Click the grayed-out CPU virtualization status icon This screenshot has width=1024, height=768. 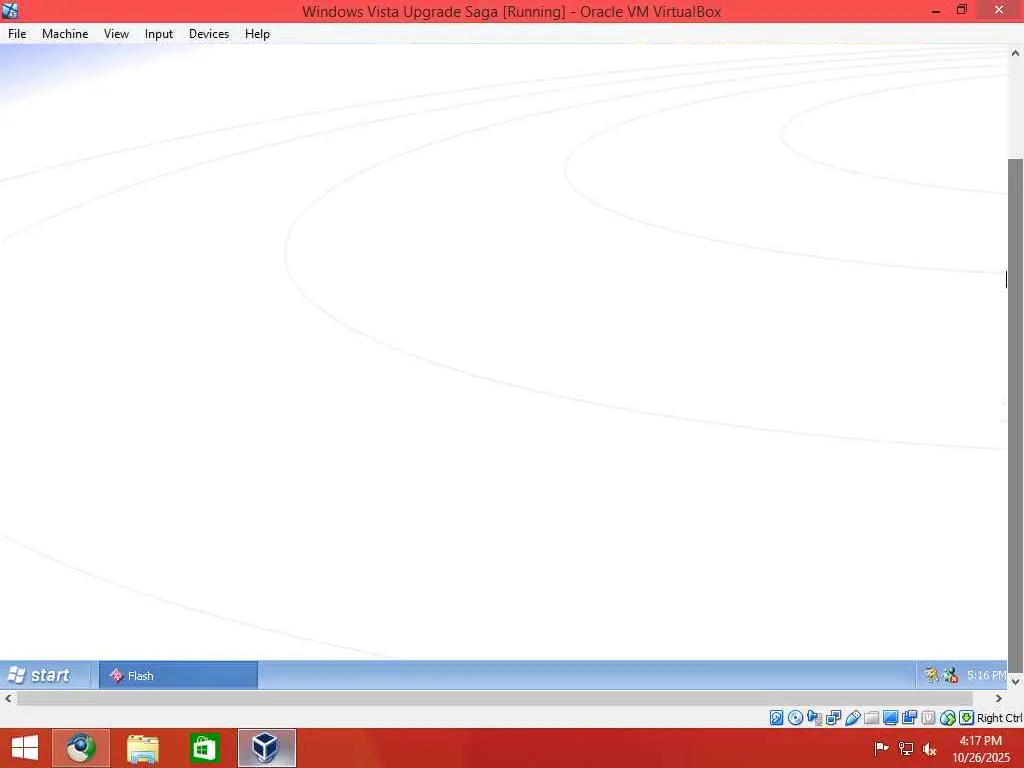928,718
